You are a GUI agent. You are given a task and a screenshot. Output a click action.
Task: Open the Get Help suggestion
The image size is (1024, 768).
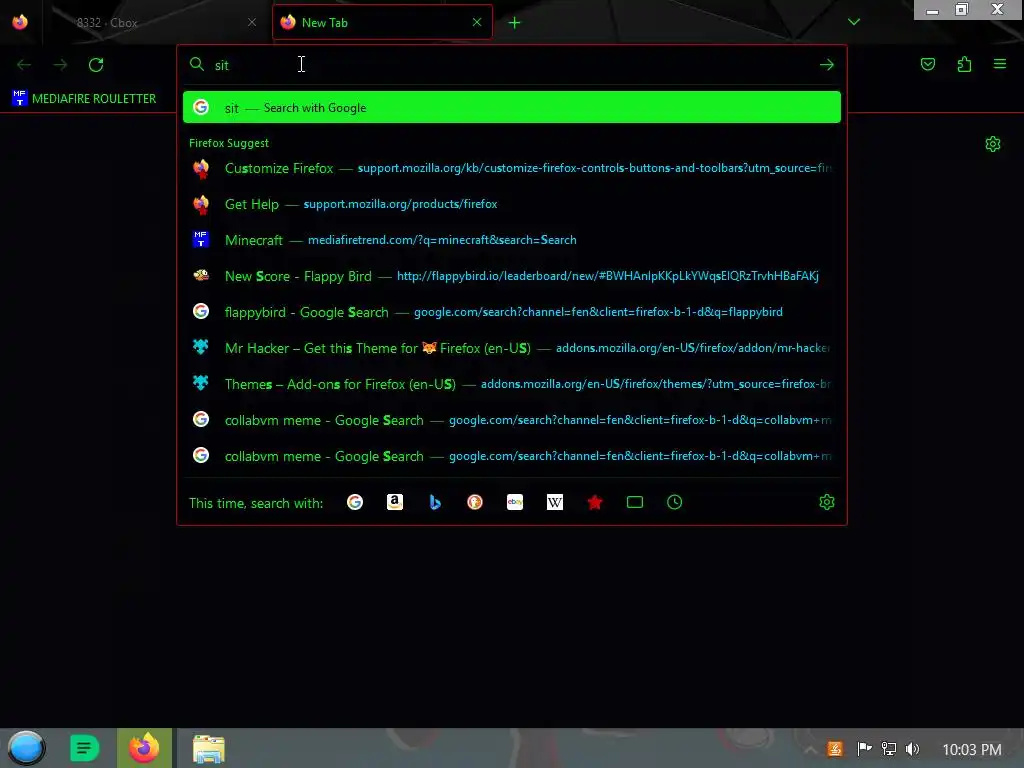pos(512,204)
